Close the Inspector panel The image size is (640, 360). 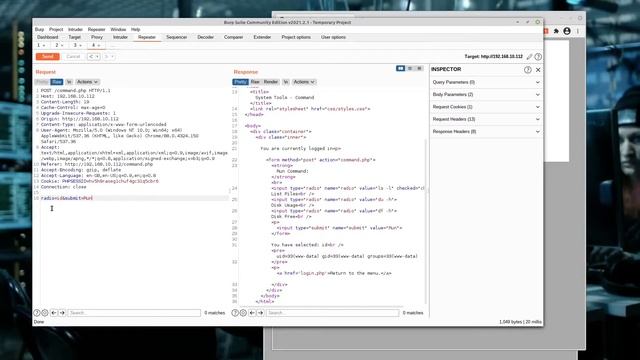point(538,70)
